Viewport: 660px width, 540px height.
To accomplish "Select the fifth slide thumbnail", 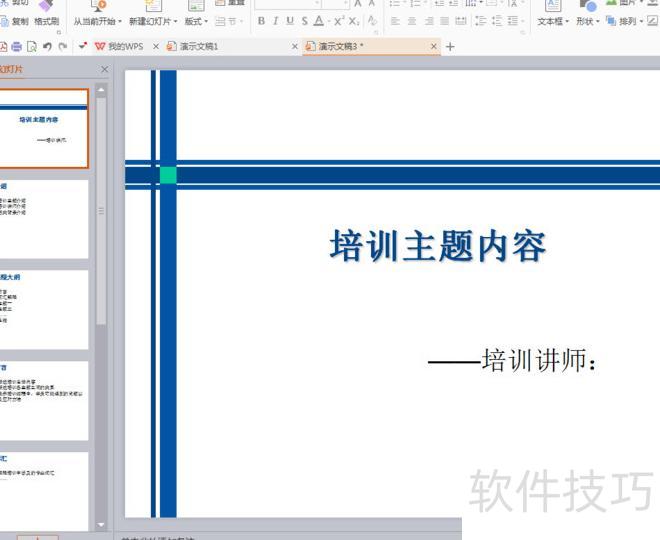I will pyautogui.click(x=44, y=491).
